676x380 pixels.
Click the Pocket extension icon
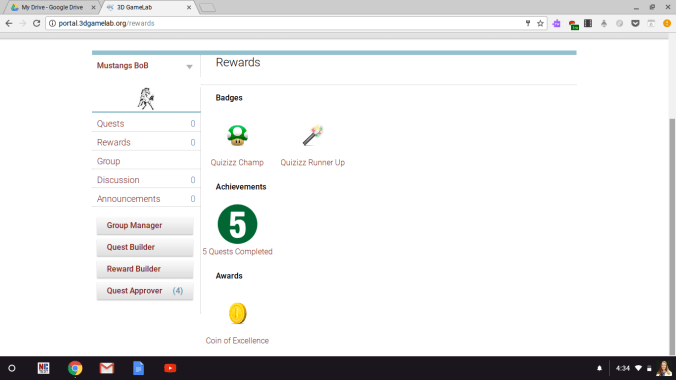tap(635, 23)
